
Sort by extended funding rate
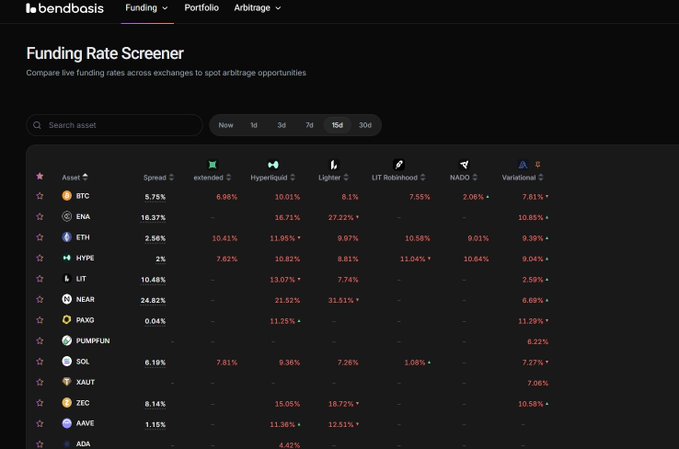[x=212, y=178]
